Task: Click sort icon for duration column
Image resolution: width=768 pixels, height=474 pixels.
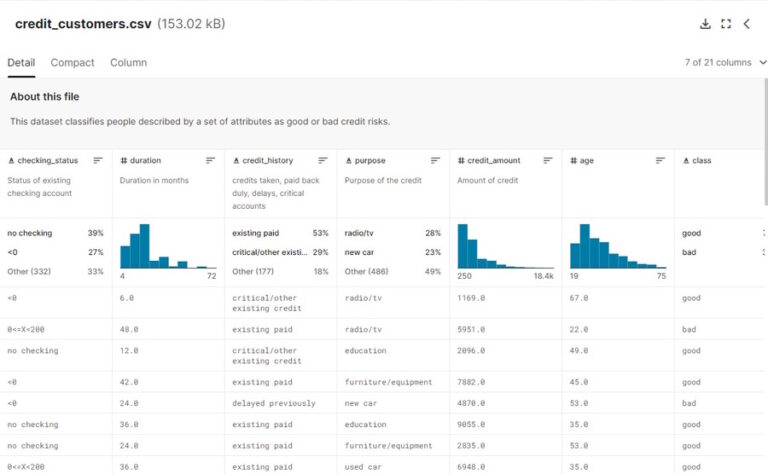Action: (210, 160)
